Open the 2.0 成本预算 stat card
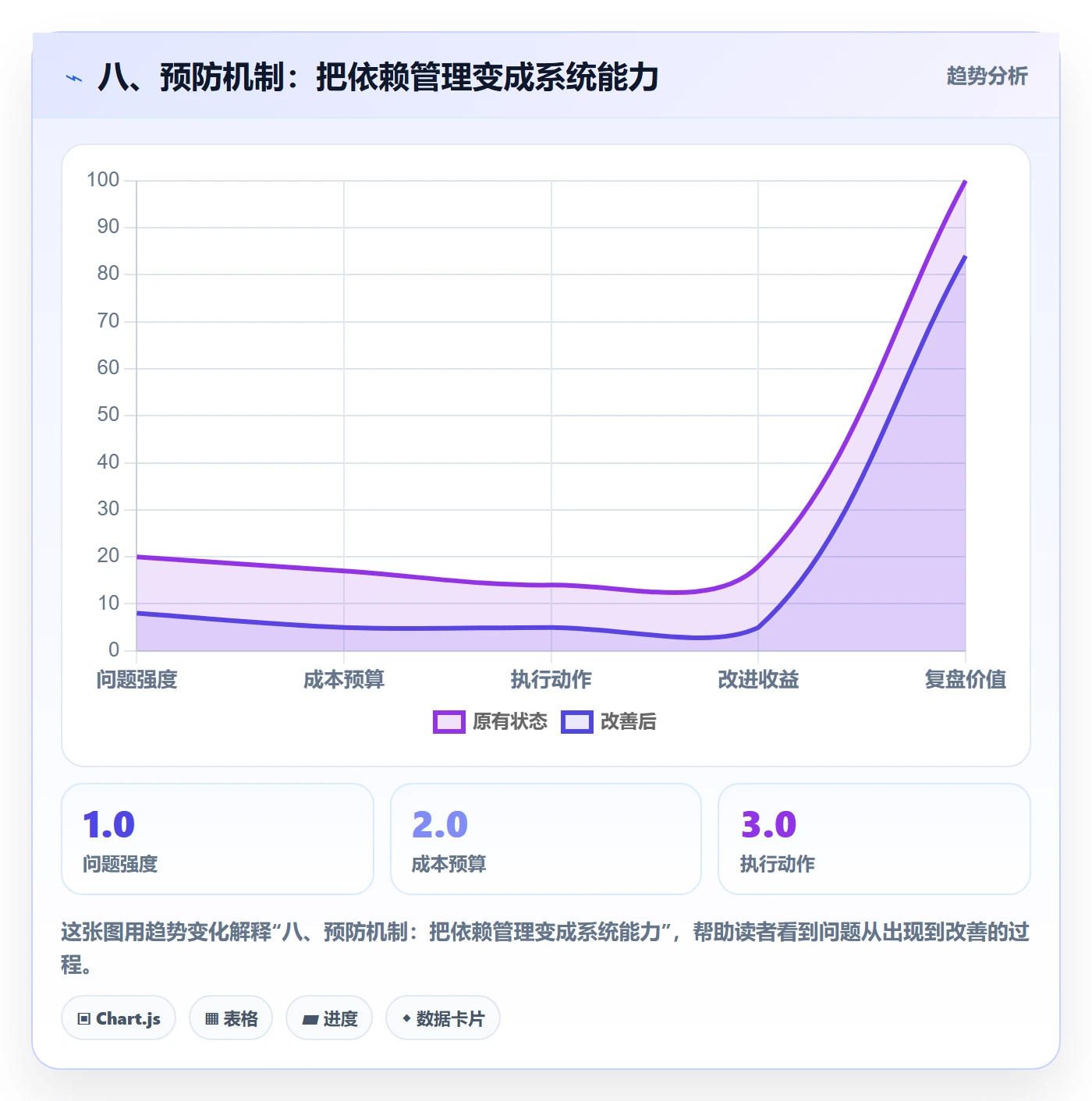 point(546,839)
